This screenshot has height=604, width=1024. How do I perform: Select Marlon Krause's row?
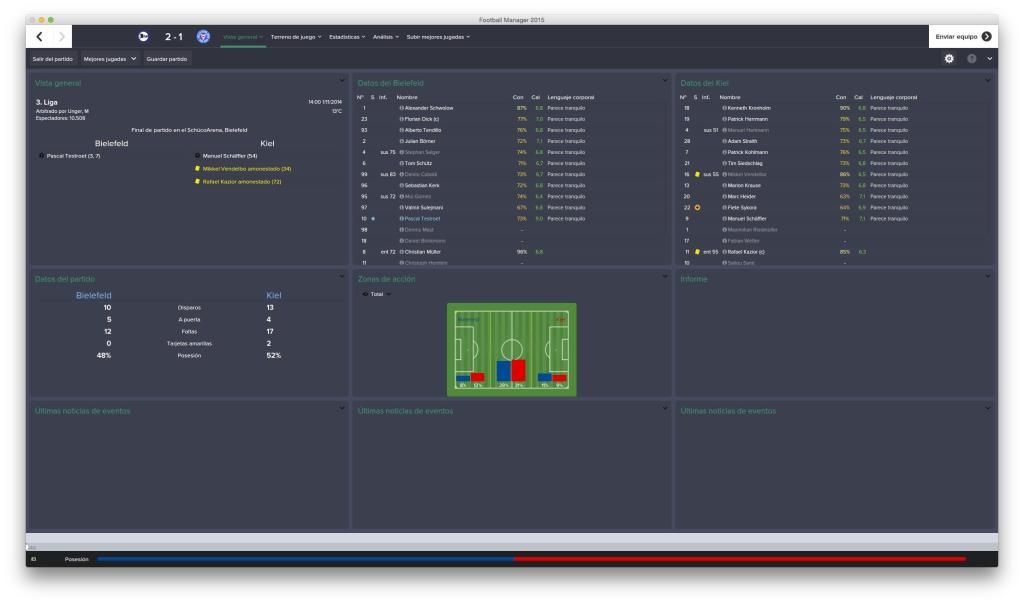pyautogui.click(x=834, y=185)
